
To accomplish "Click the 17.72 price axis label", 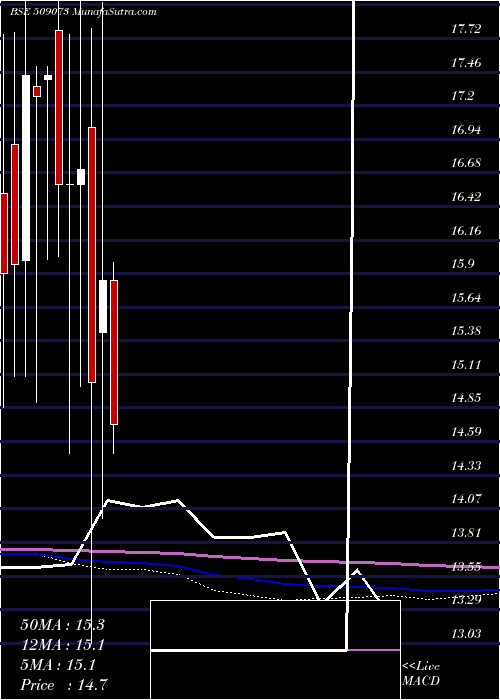I will coord(466,29).
